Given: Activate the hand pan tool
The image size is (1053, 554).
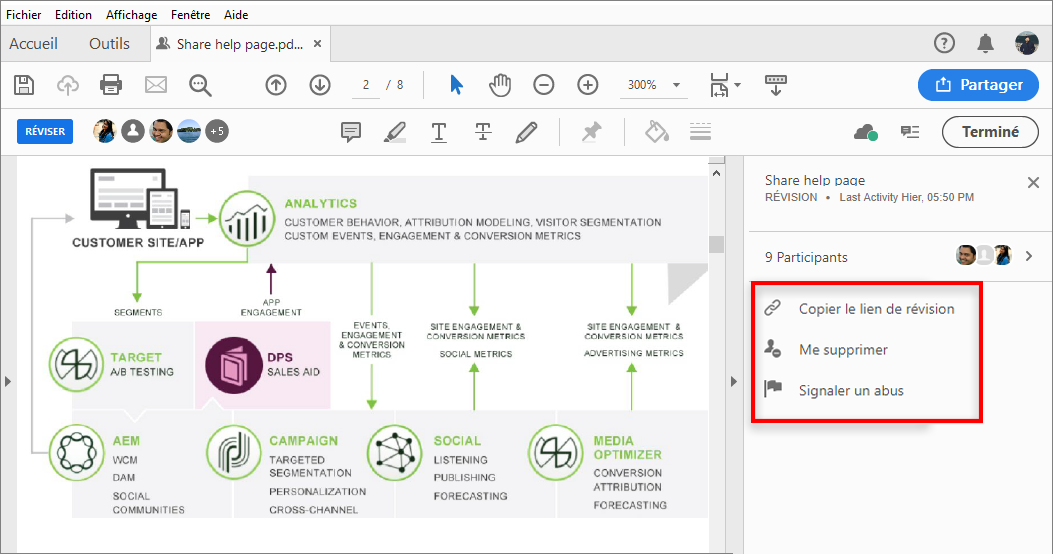Looking at the screenshot, I should 500,85.
